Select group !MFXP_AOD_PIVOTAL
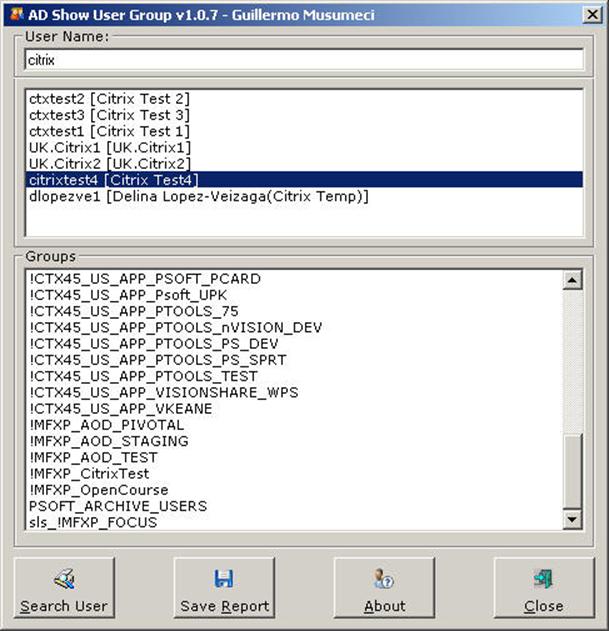 294,425
